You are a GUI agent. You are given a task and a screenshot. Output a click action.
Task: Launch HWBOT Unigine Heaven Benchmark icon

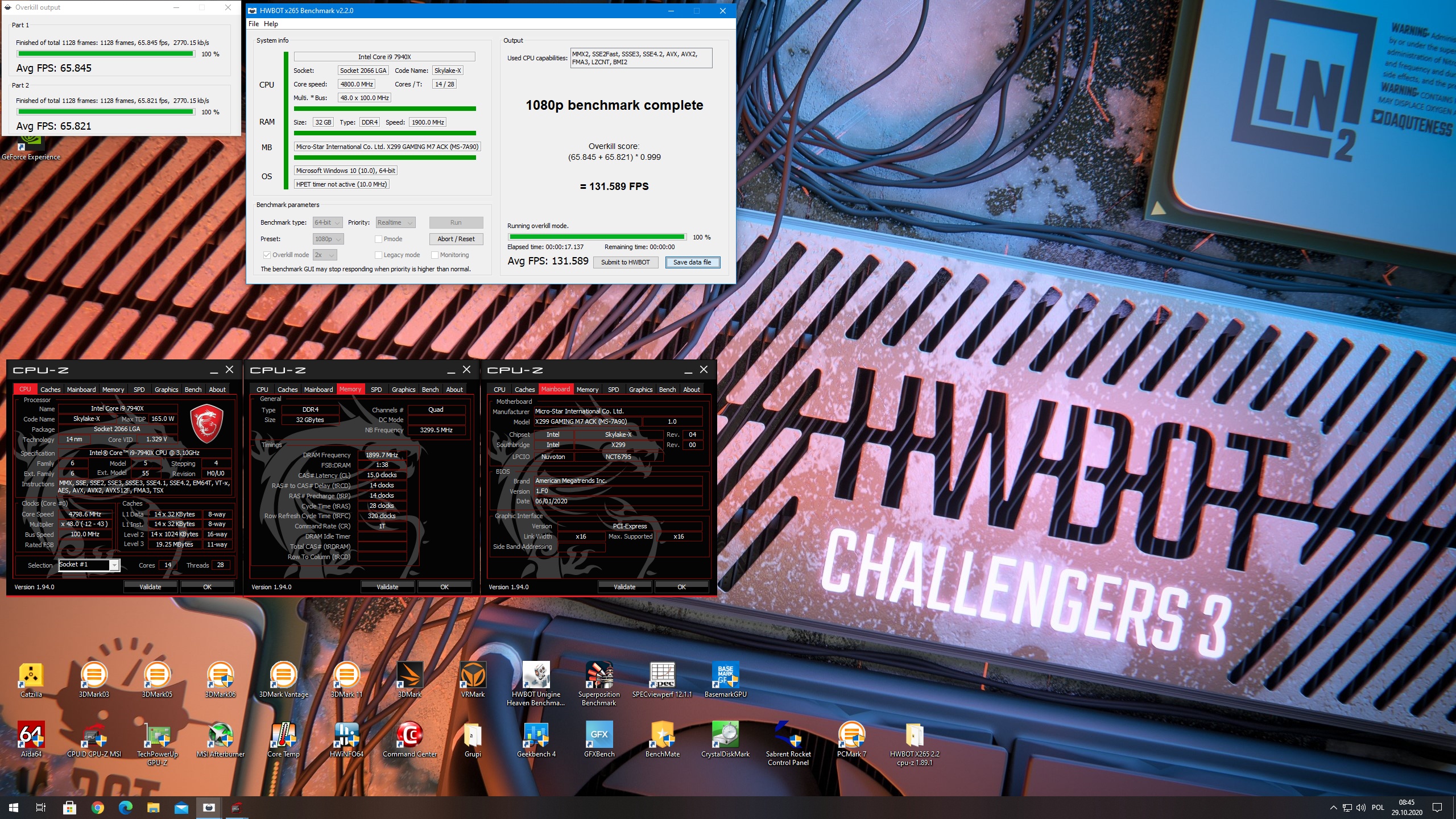point(536,684)
